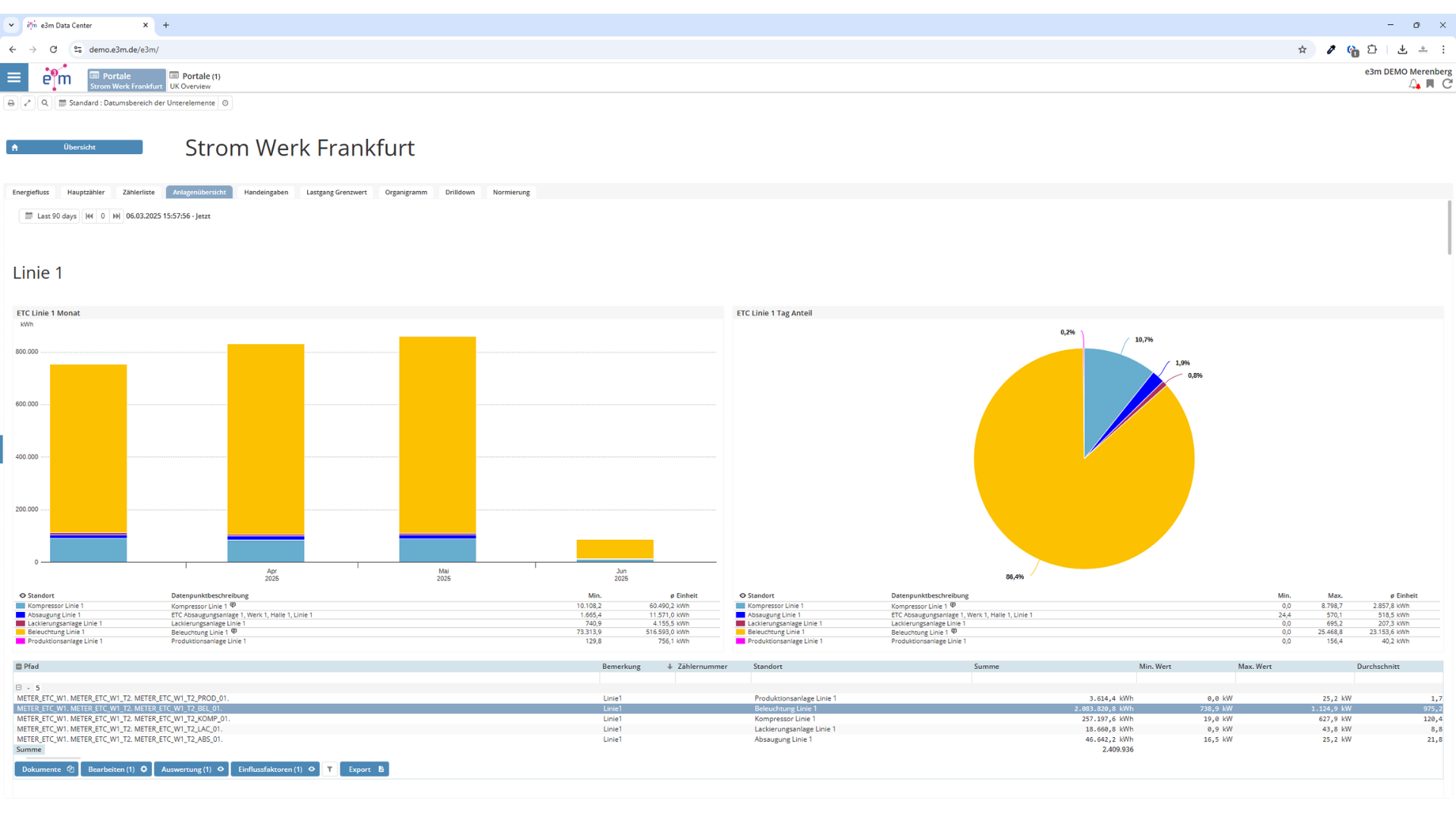Open the Lastgang Grenzwert tab
The image size is (1456, 819).
tap(336, 193)
